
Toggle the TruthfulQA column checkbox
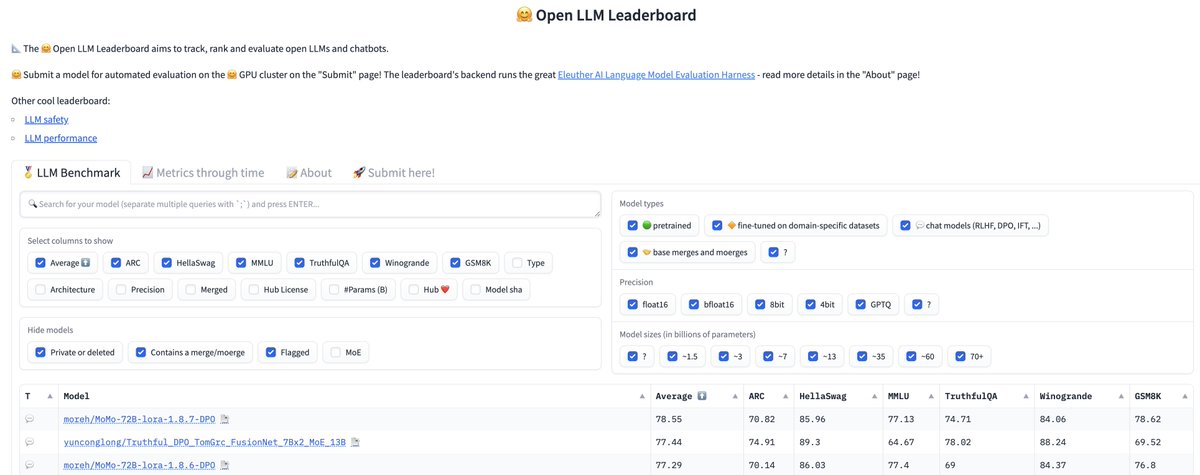tap(298, 263)
